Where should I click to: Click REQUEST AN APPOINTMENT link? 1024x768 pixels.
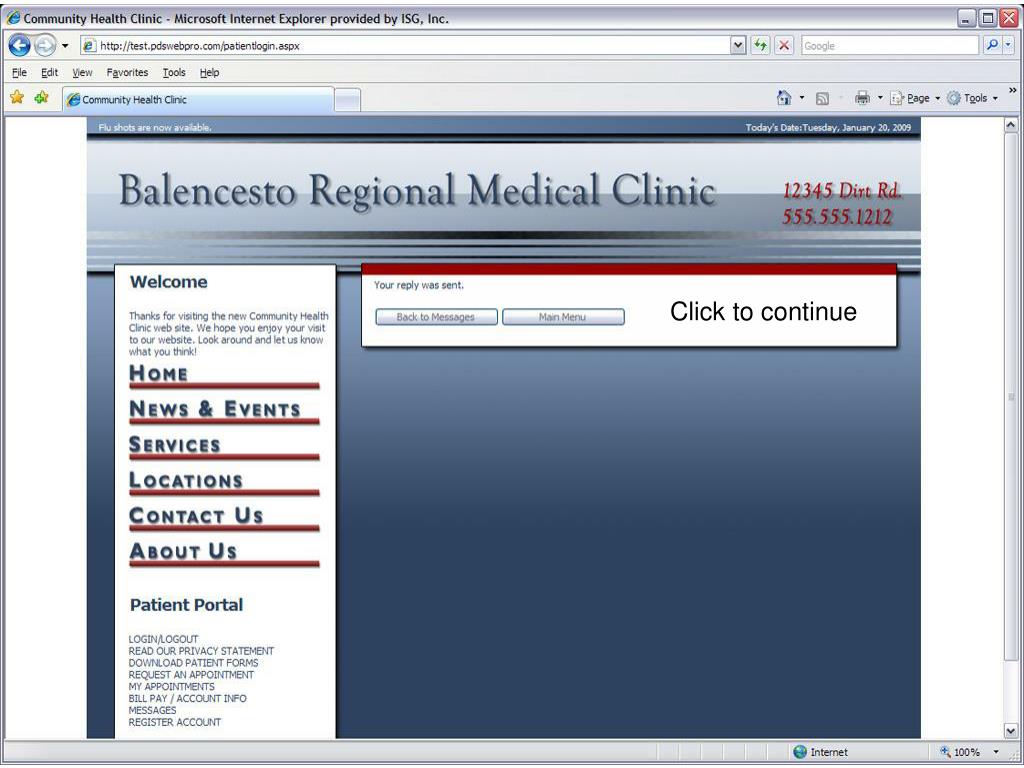[x=191, y=675]
